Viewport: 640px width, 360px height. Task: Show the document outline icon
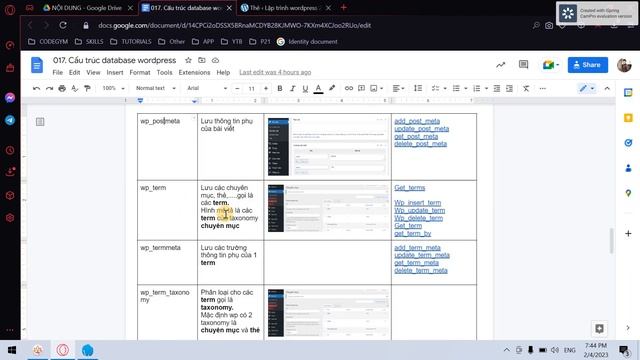40,122
